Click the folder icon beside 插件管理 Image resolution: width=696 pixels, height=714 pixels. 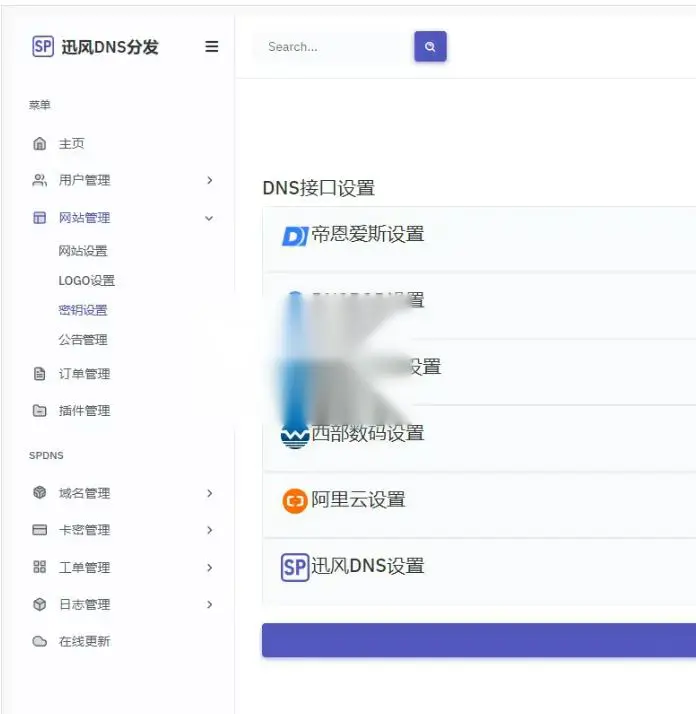click(40, 411)
